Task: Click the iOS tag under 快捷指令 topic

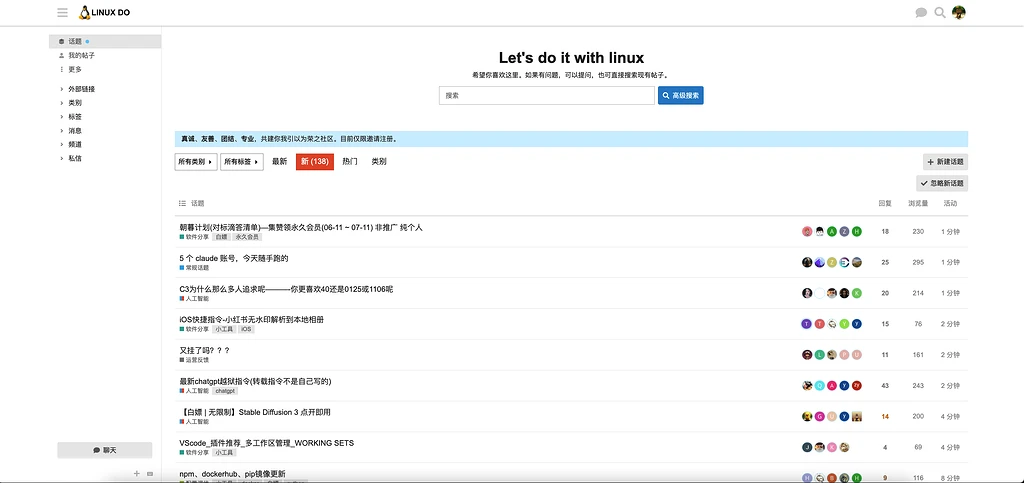Action: click(x=246, y=329)
